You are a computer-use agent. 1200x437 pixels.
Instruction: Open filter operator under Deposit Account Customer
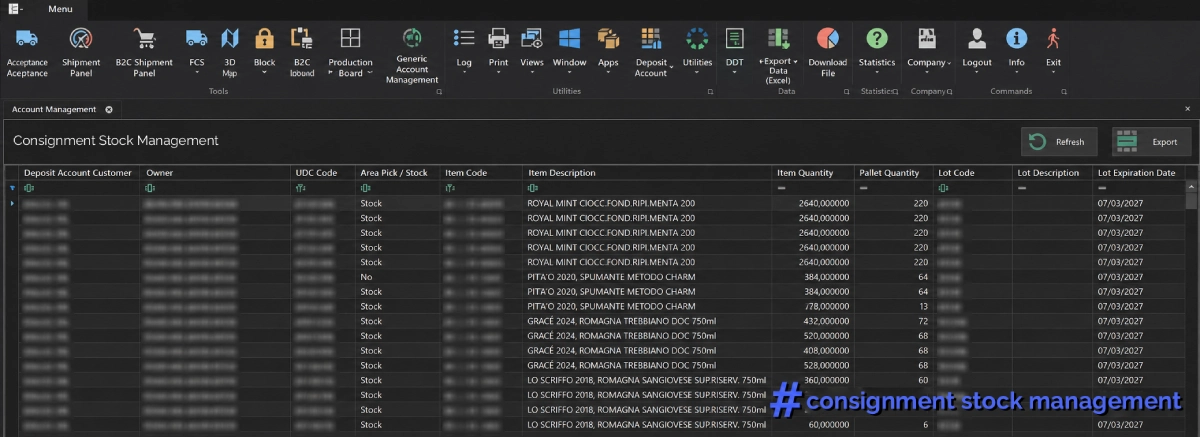coord(29,188)
